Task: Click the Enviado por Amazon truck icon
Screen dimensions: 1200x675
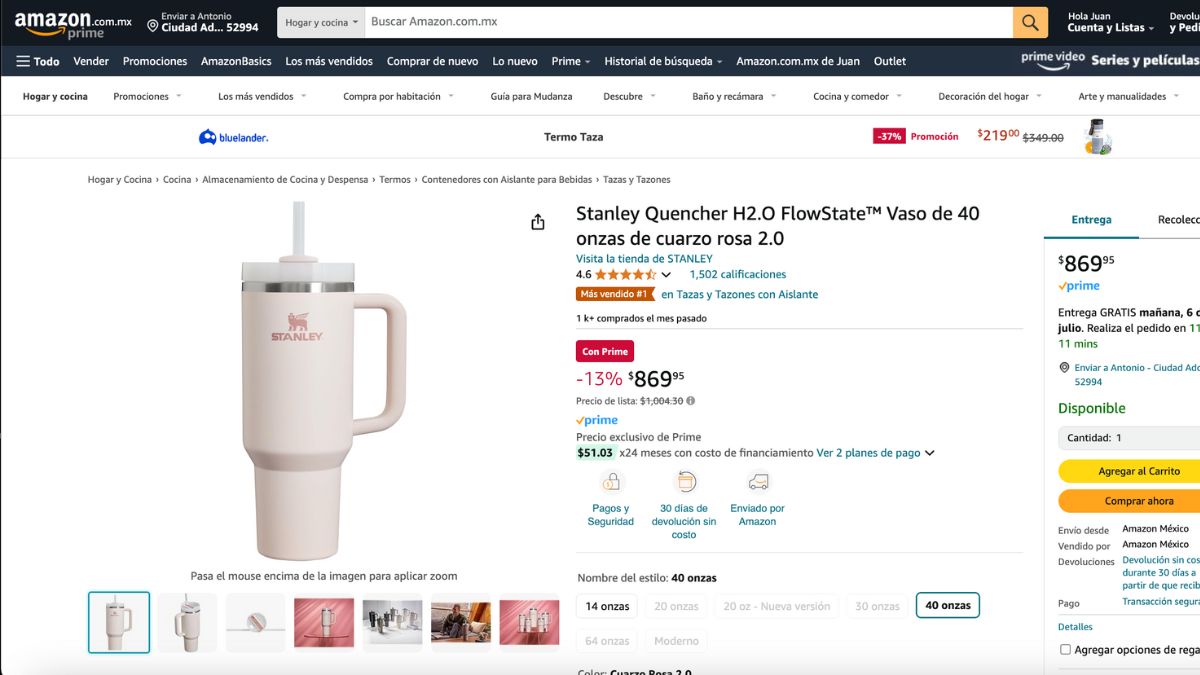Action: click(758, 482)
